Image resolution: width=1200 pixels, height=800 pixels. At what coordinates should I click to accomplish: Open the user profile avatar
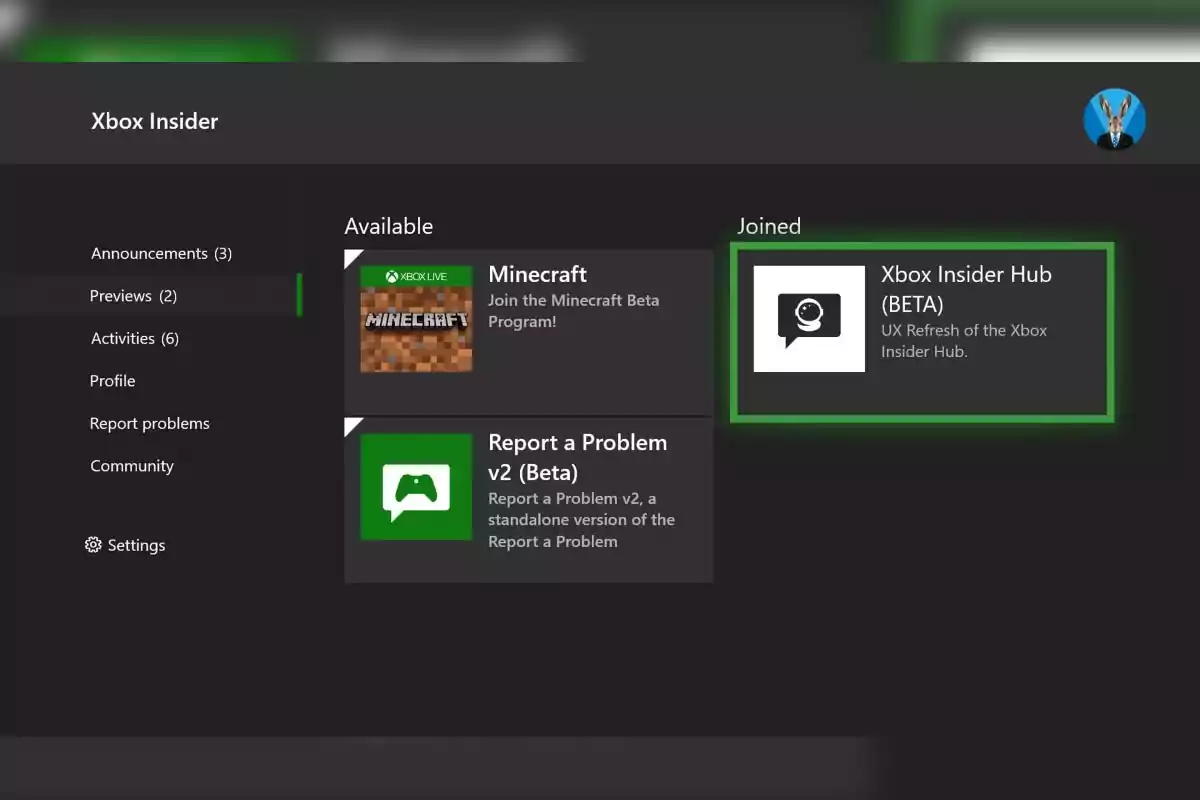[1114, 119]
